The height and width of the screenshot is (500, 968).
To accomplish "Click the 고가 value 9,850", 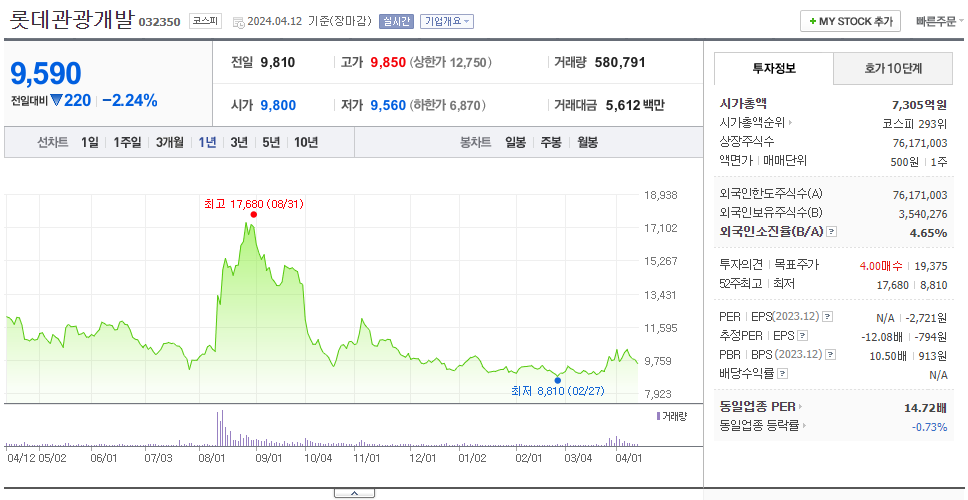I will (x=388, y=62).
